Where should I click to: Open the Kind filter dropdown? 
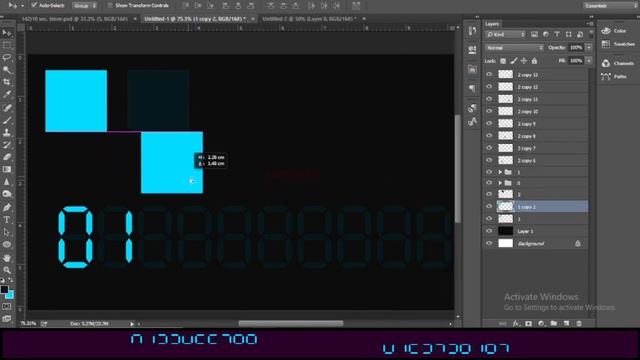tap(506, 35)
